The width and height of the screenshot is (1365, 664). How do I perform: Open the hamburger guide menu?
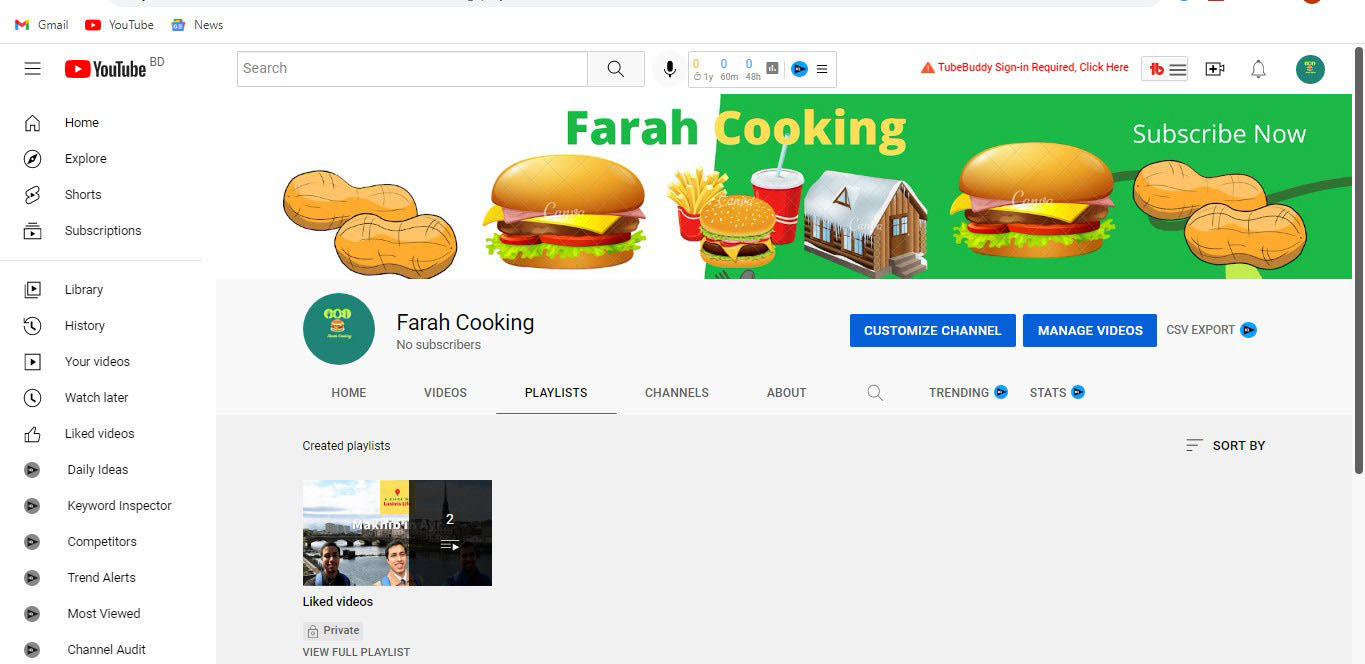coord(32,68)
